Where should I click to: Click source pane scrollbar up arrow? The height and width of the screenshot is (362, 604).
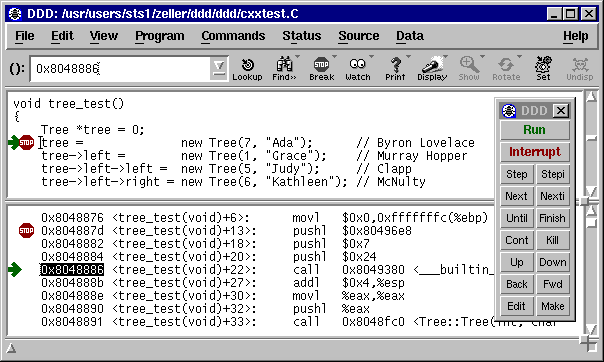591,96
